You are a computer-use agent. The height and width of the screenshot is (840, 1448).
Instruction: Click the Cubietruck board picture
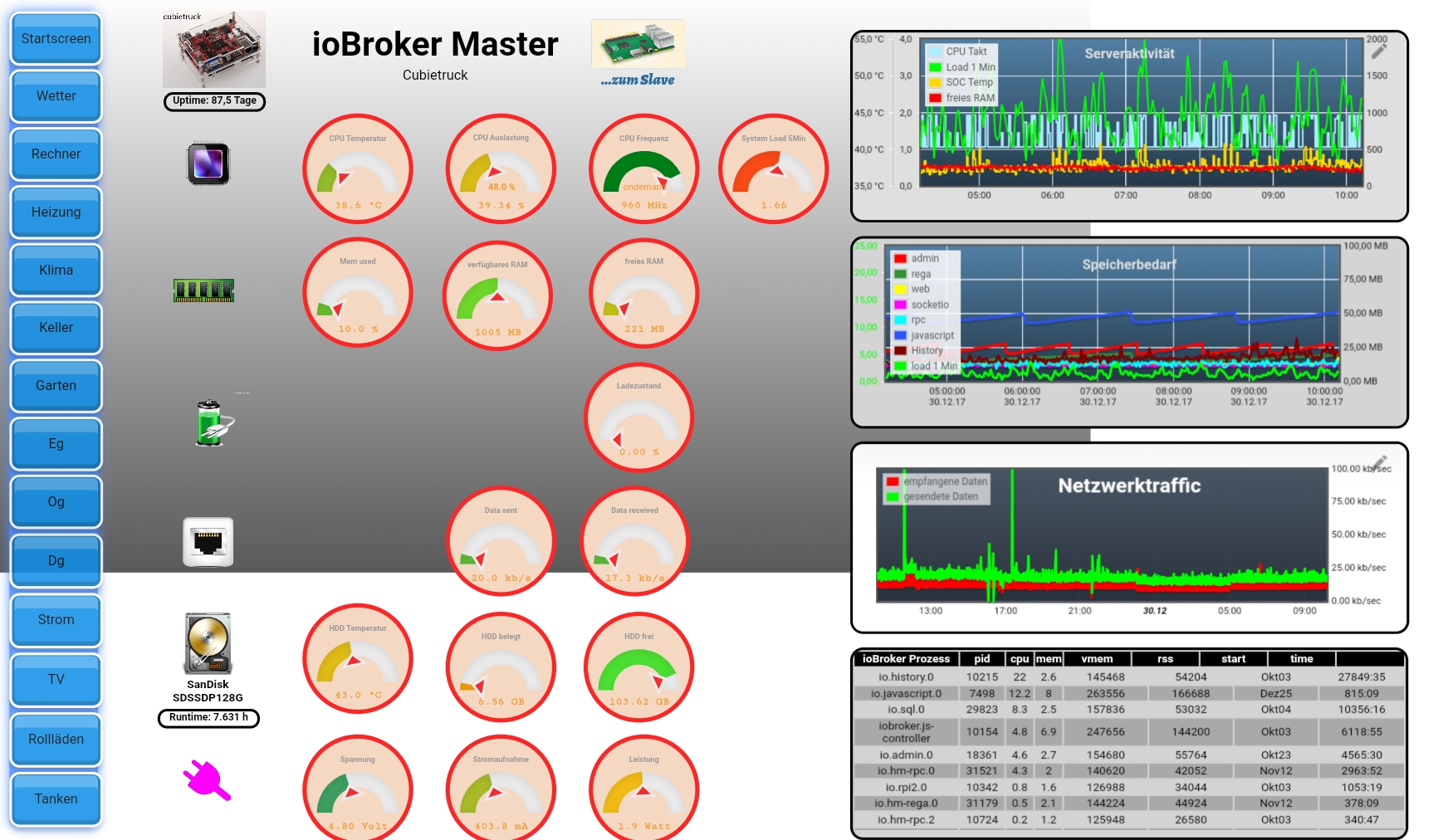(214, 50)
